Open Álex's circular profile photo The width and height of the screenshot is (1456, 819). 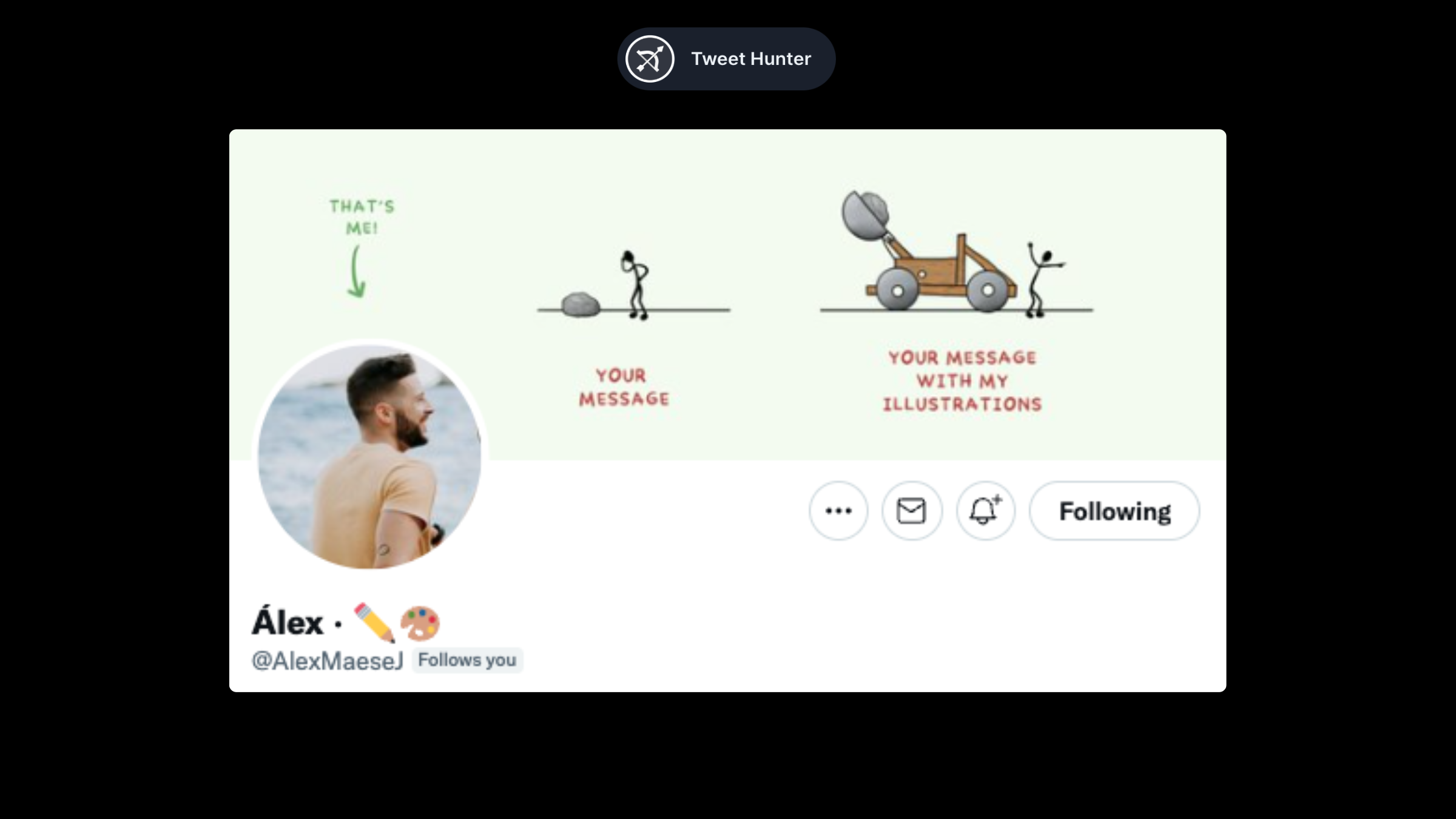(x=369, y=456)
